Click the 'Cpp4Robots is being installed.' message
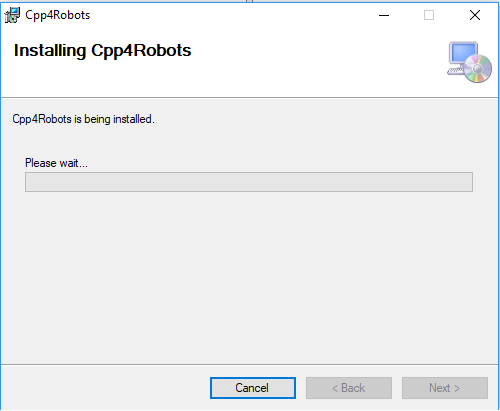Viewport: 500px width, 411px height. pos(83,119)
